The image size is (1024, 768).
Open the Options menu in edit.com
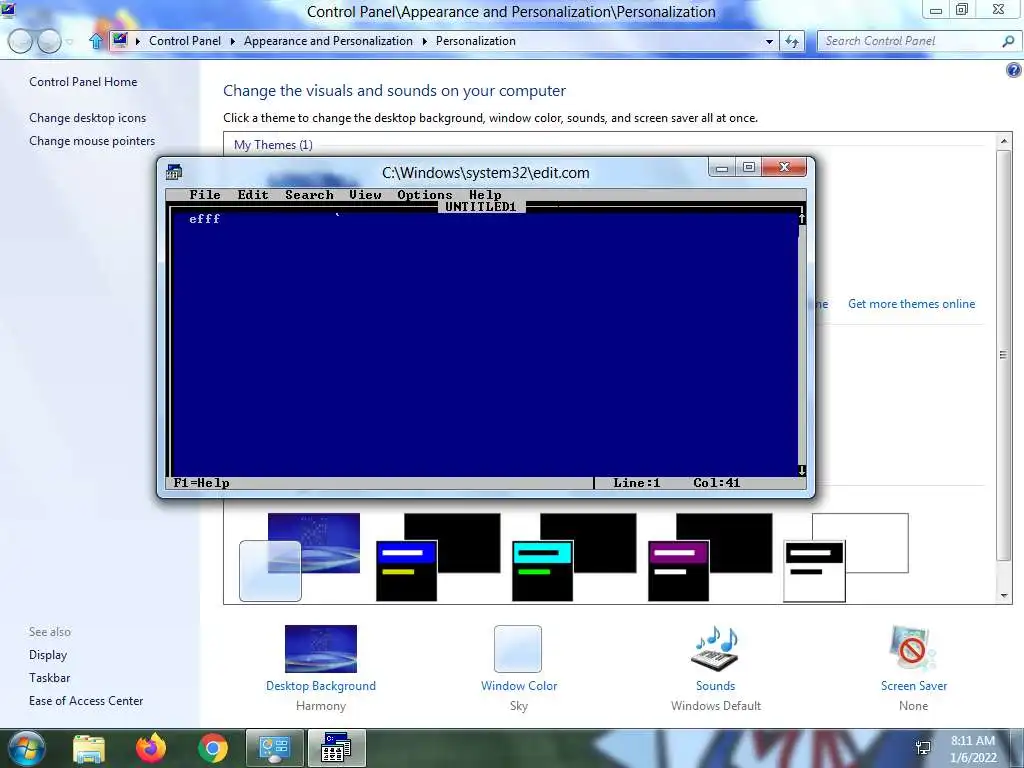click(424, 195)
